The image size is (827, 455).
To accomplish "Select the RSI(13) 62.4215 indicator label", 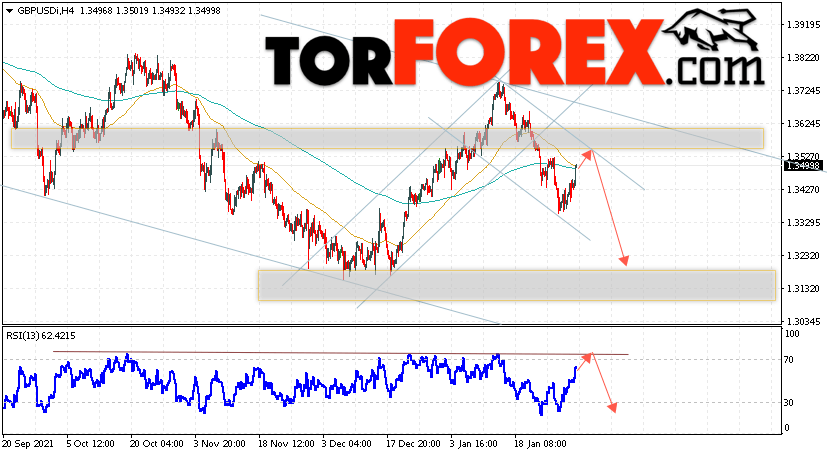I will [x=42, y=335].
